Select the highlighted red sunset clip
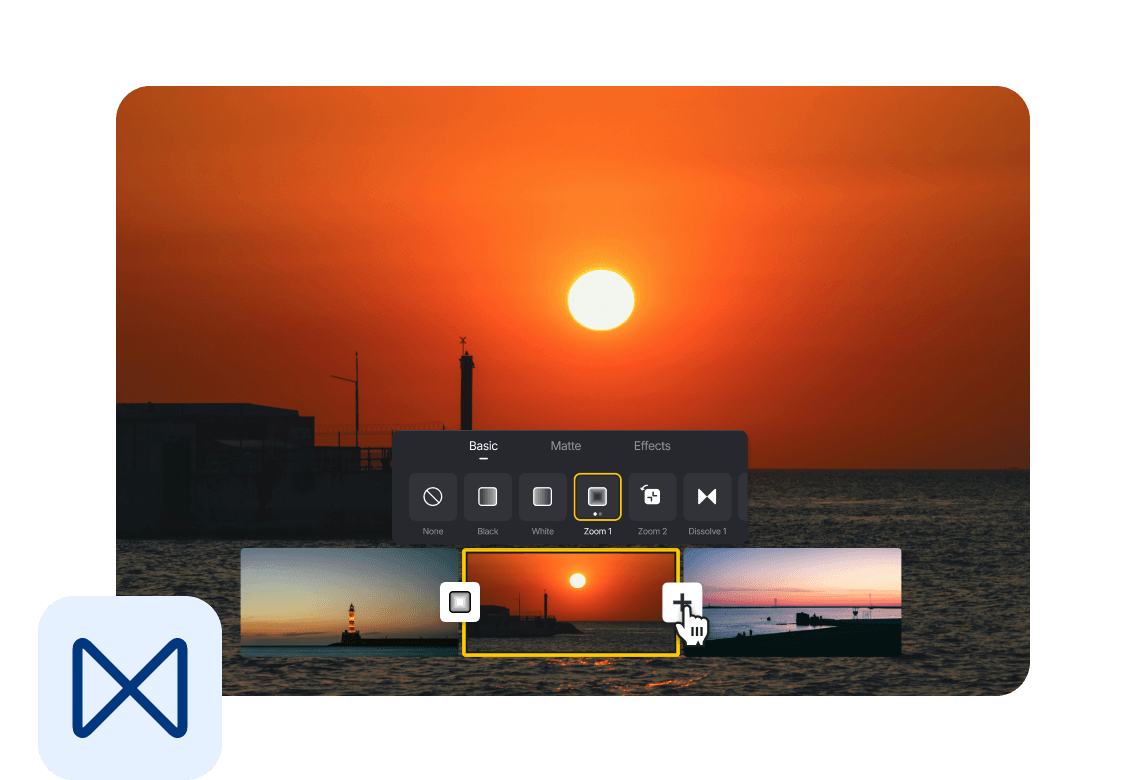 point(571,602)
